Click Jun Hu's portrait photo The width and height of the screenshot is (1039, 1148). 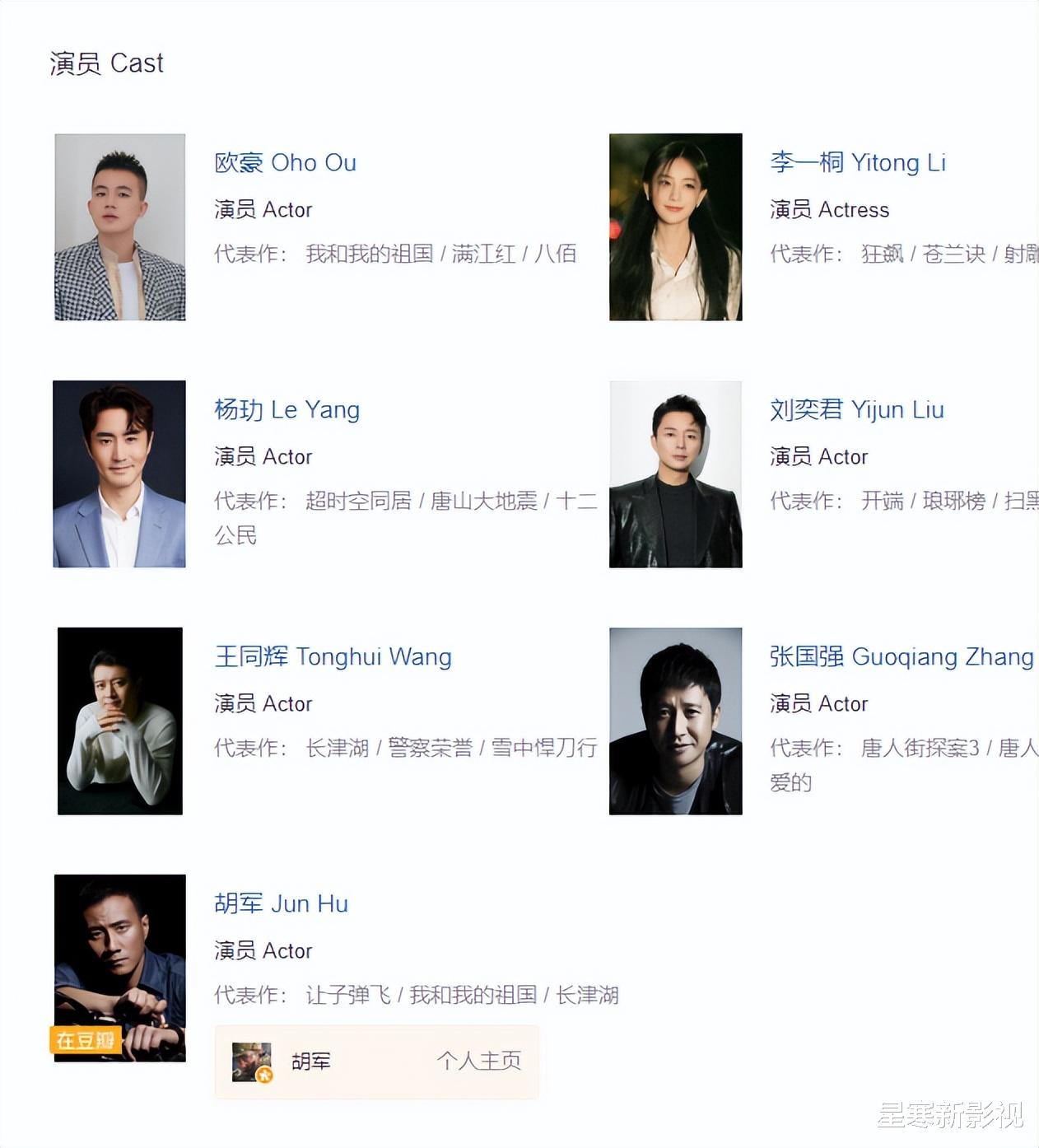(120, 968)
